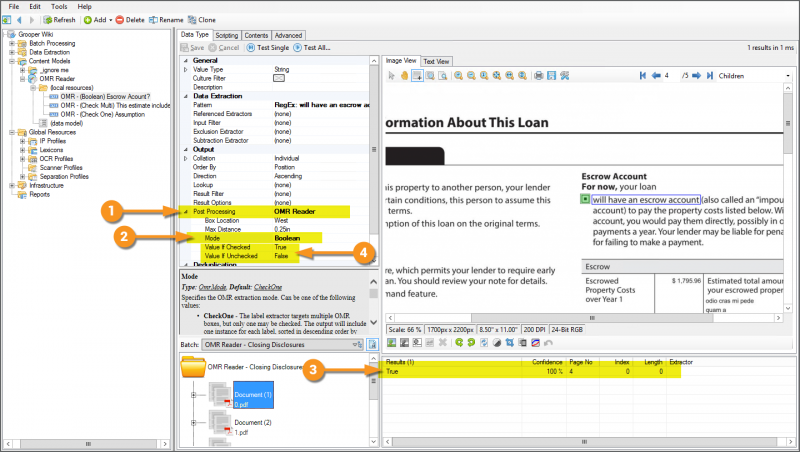This screenshot has width=800, height=452.
Task: Click the print icon in image toolbar
Action: coord(538,76)
